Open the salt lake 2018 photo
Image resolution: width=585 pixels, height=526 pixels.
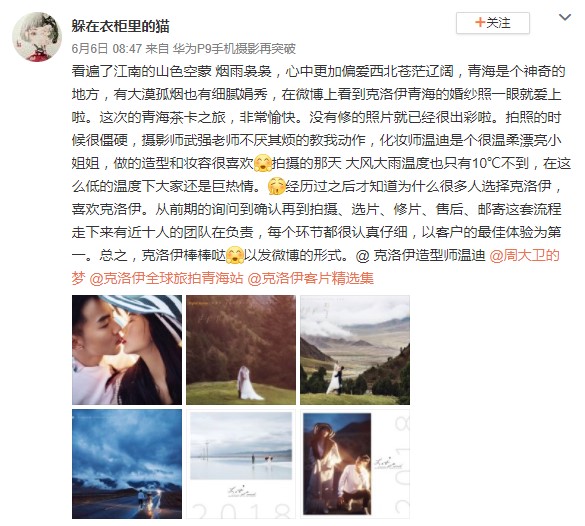(x=241, y=464)
